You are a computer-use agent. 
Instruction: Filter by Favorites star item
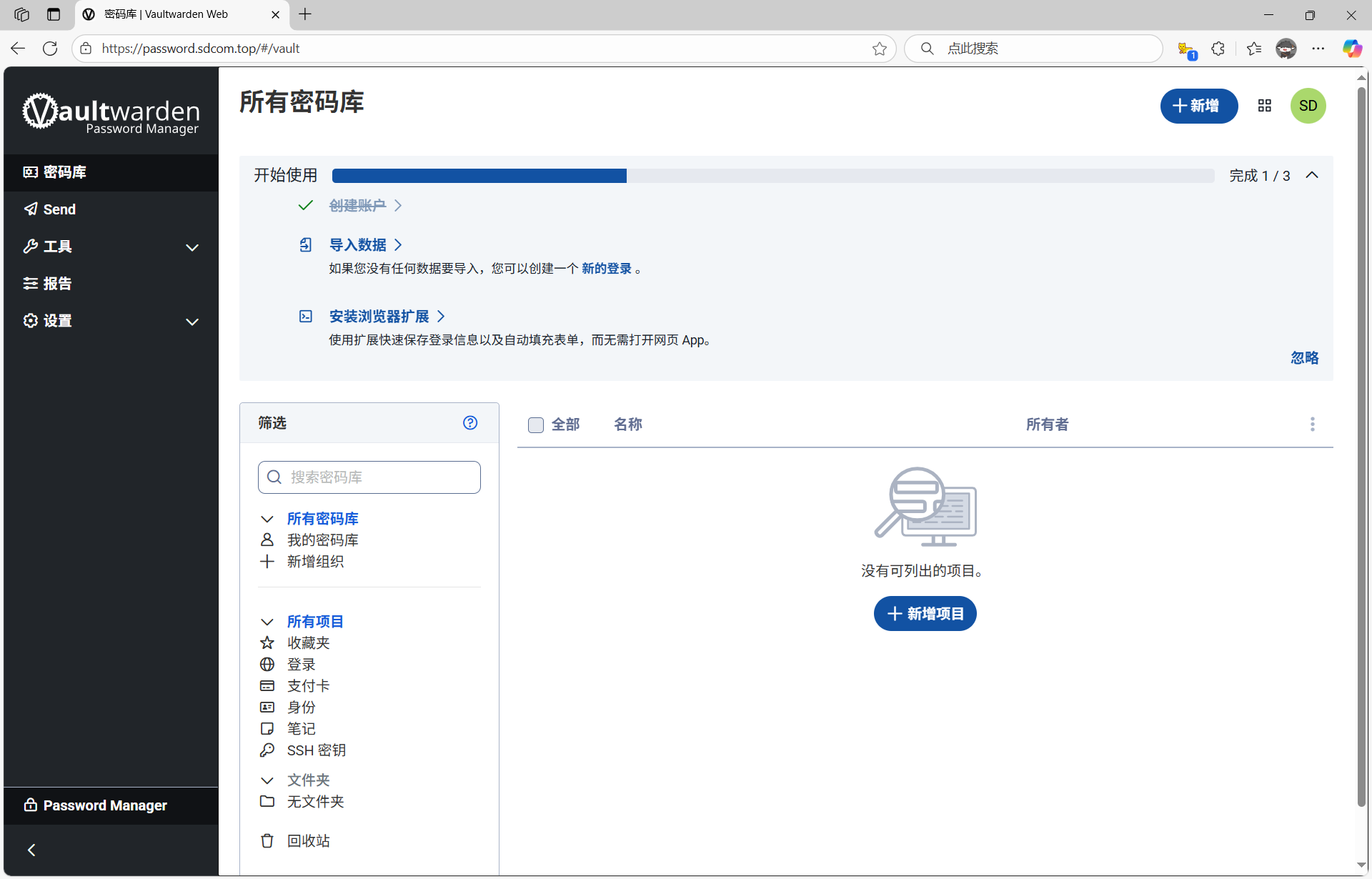pyautogui.click(x=308, y=643)
